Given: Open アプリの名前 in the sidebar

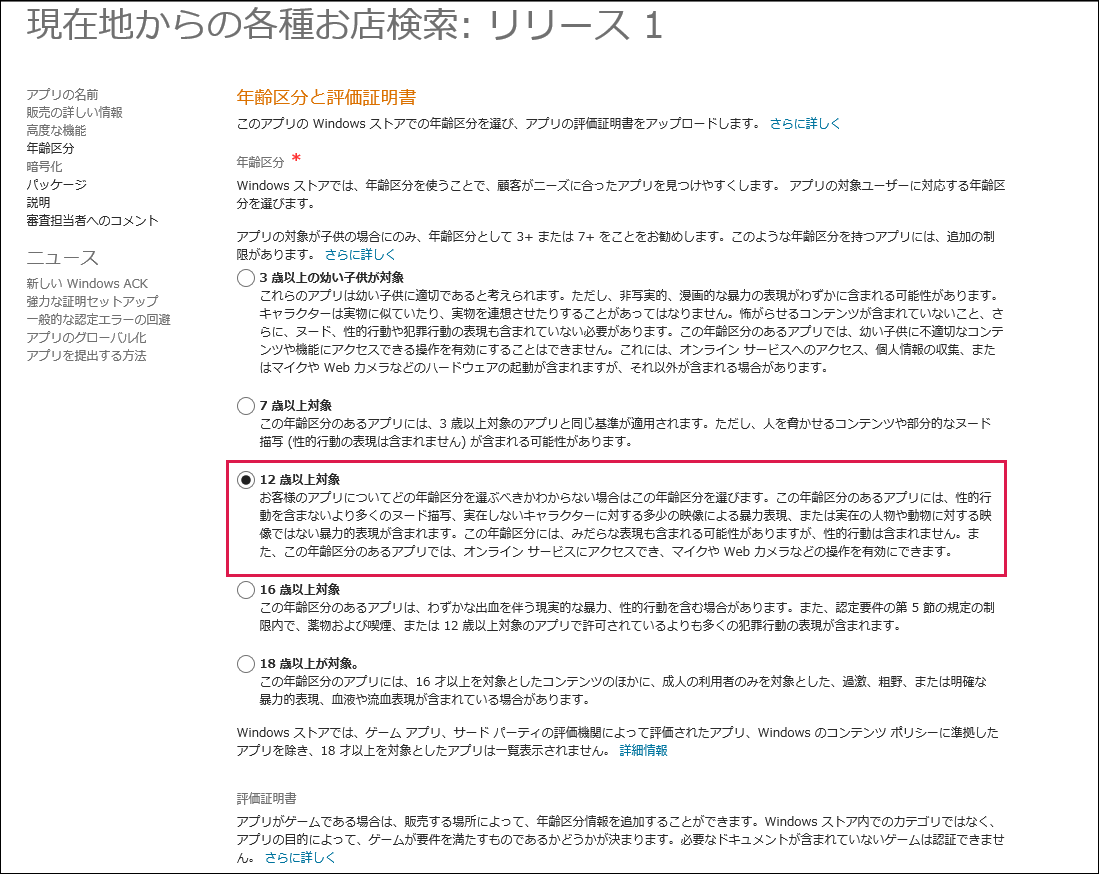Looking at the screenshot, I should coord(62,95).
